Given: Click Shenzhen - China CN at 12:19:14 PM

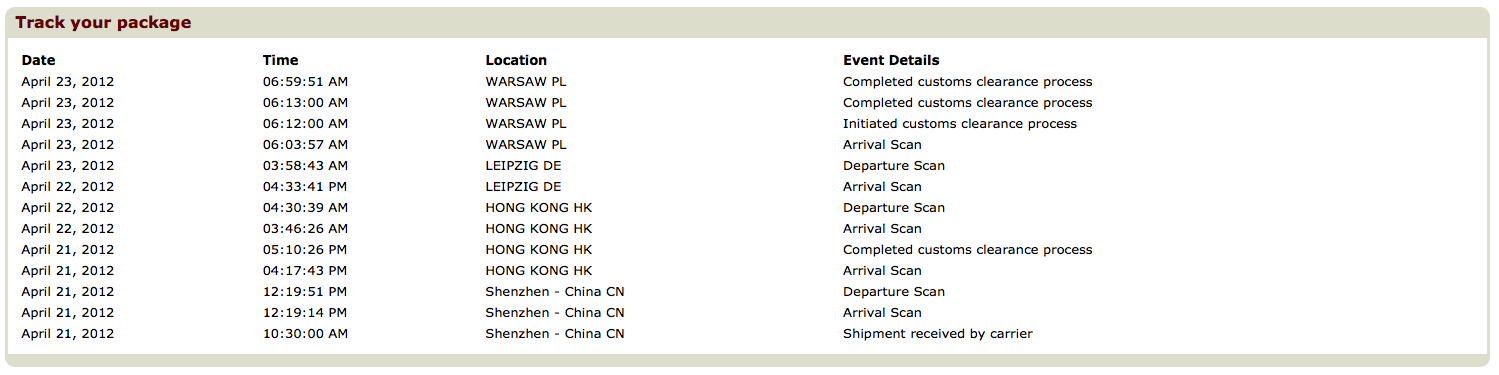Looking at the screenshot, I should [555, 313].
